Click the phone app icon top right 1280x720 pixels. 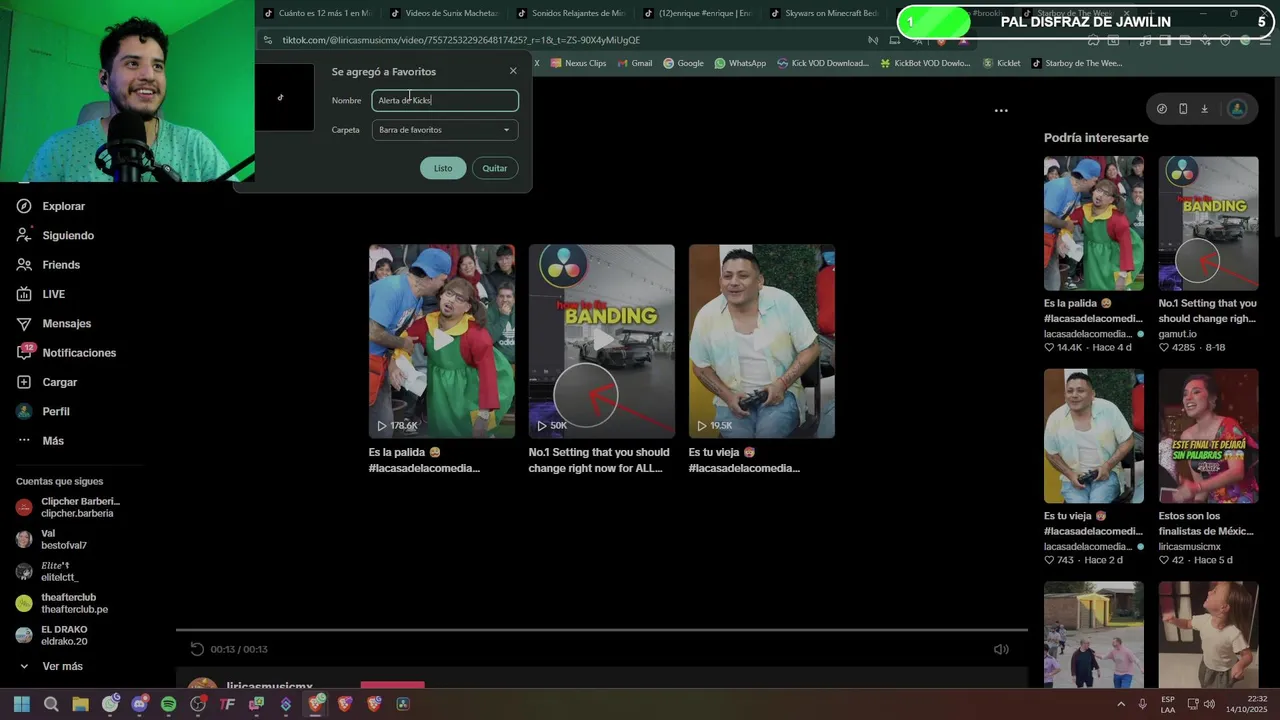[x=1183, y=109]
